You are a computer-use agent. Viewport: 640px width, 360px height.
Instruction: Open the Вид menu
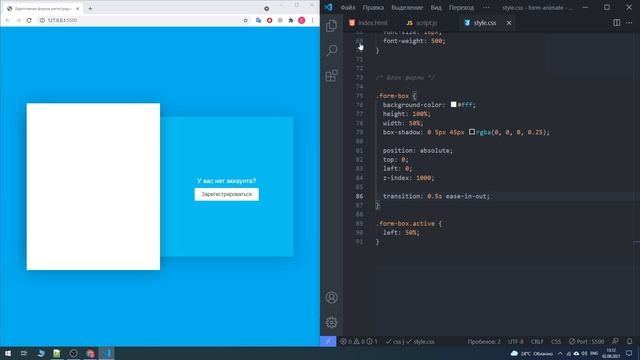[x=436, y=7]
